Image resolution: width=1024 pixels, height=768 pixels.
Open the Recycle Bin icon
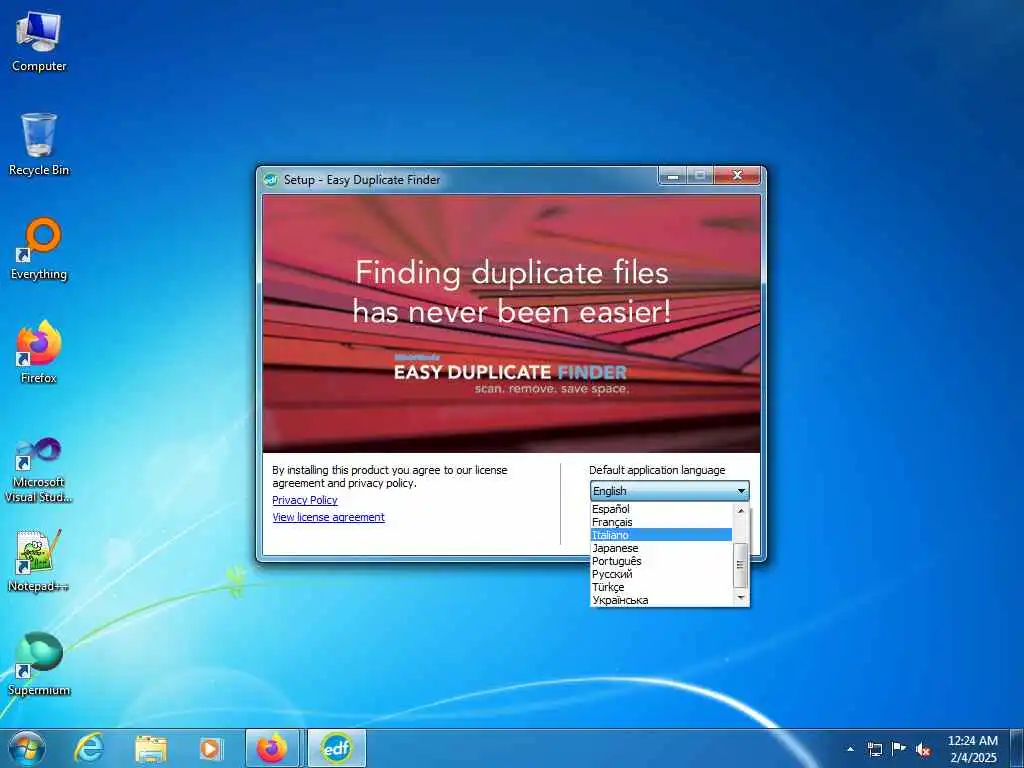39,145
